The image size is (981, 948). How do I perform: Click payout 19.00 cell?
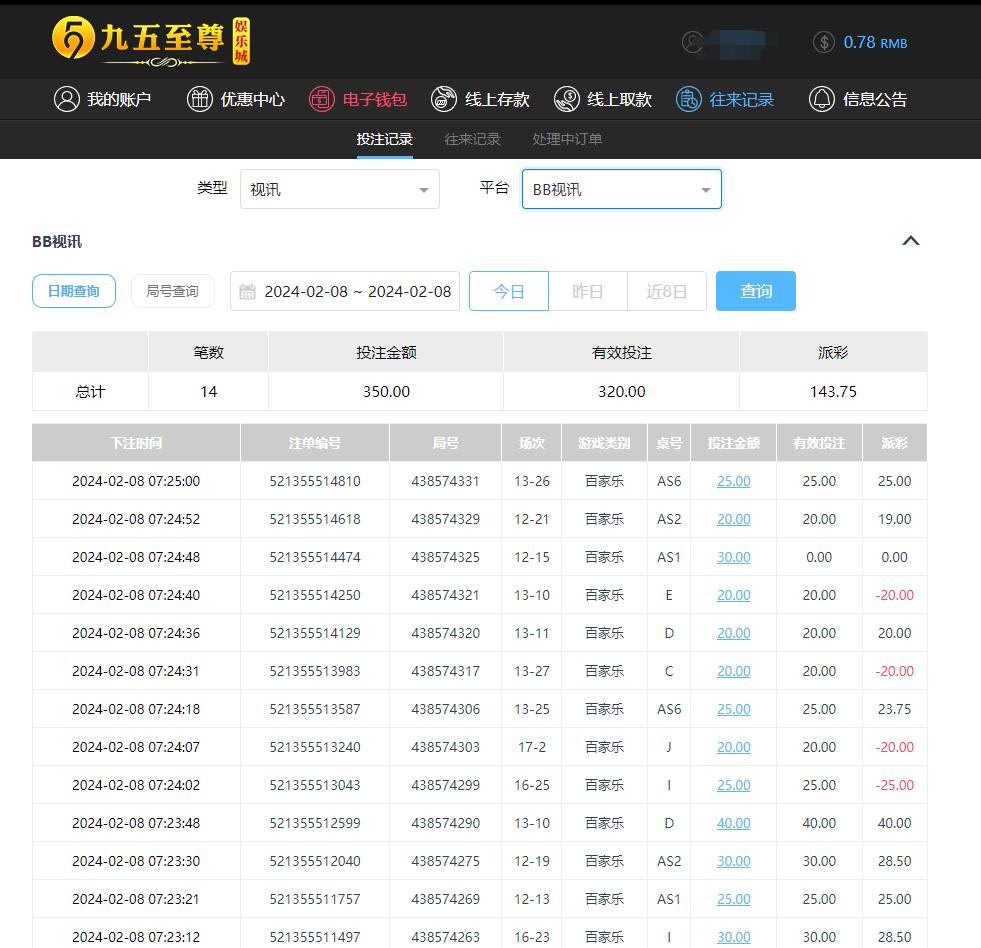point(894,519)
